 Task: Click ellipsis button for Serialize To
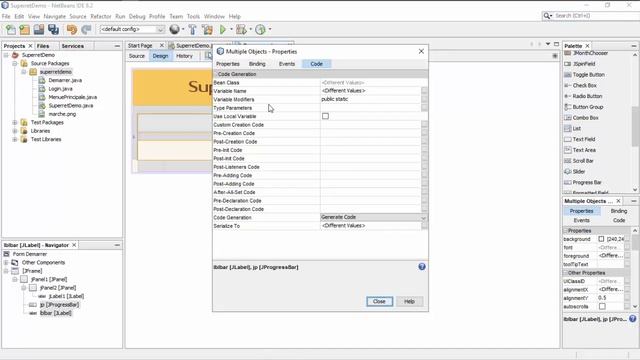pyautogui.click(x=424, y=226)
